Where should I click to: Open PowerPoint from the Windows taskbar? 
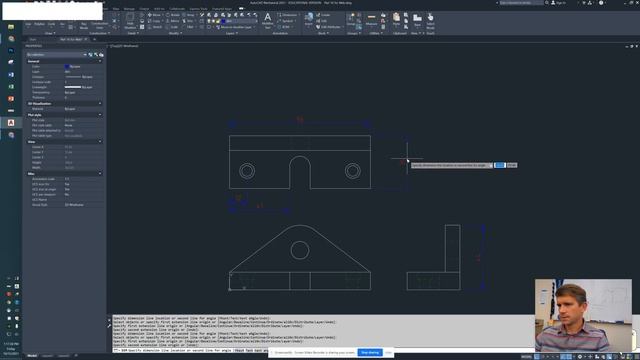[11, 99]
